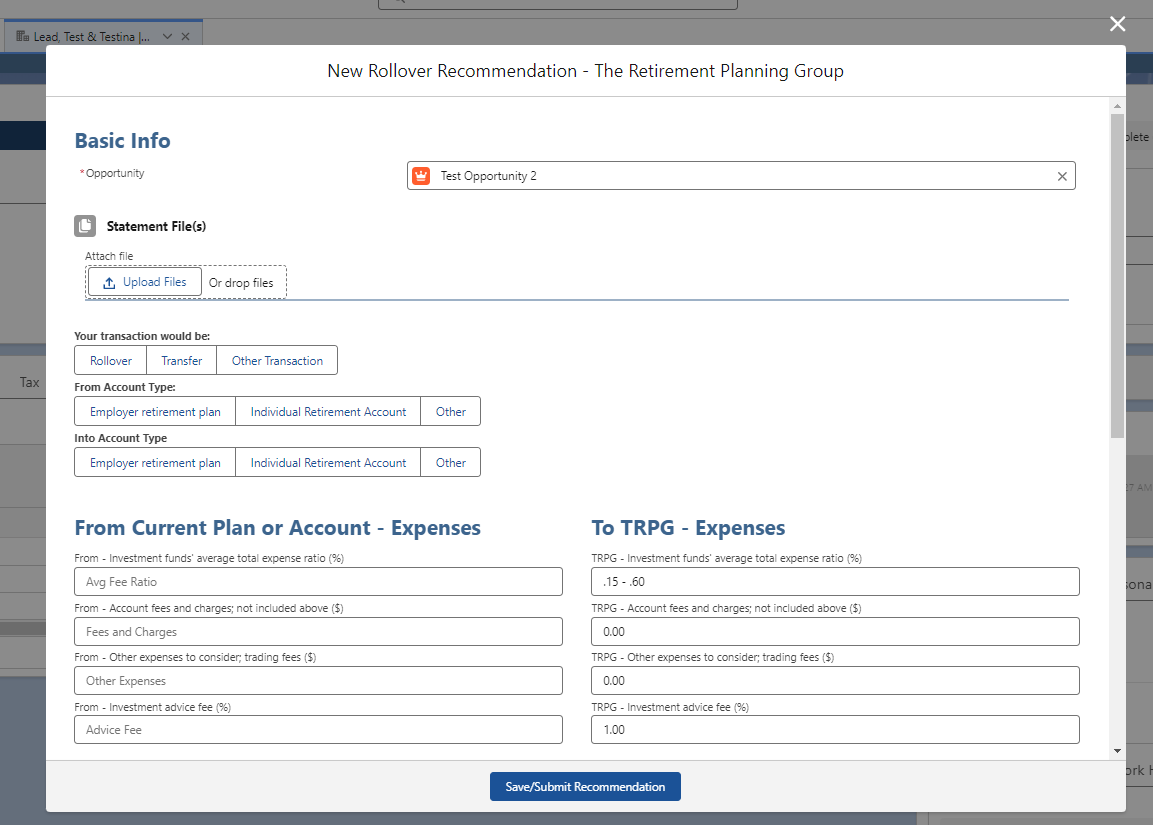Expand the Lead tab dropdown chevron
The width and height of the screenshot is (1153, 825).
point(168,37)
